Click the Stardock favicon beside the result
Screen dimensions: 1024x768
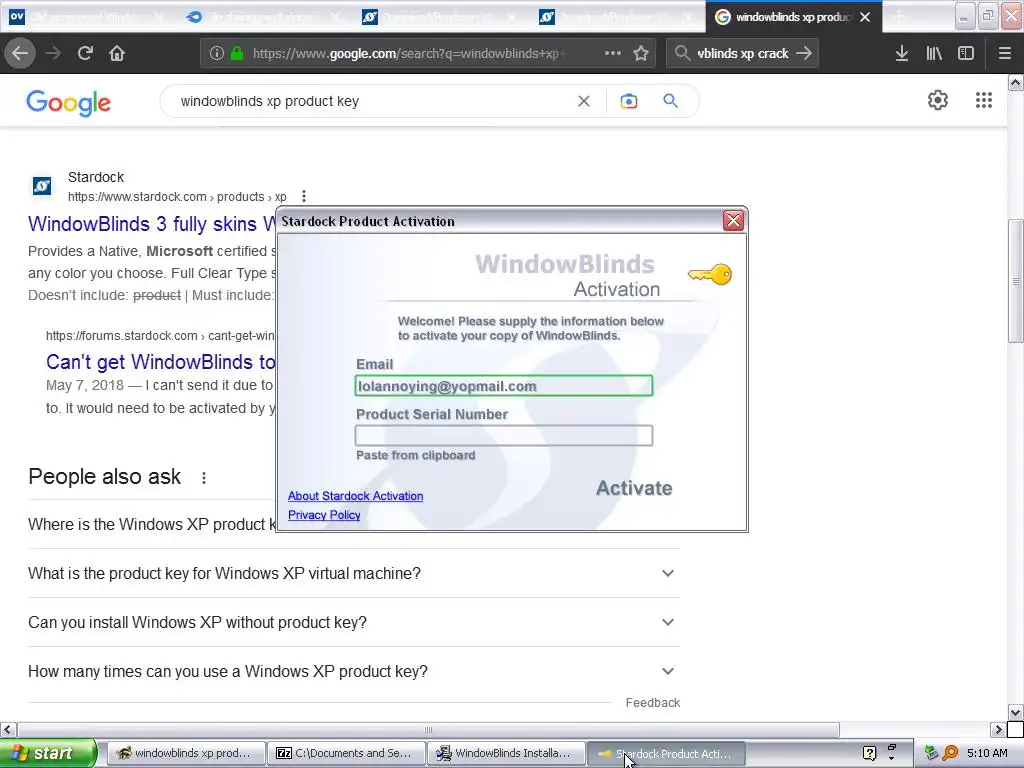(42, 186)
